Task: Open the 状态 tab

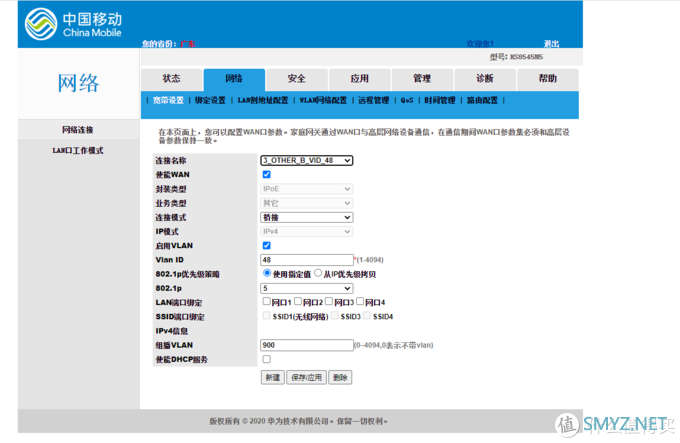Action: tap(172, 79)
